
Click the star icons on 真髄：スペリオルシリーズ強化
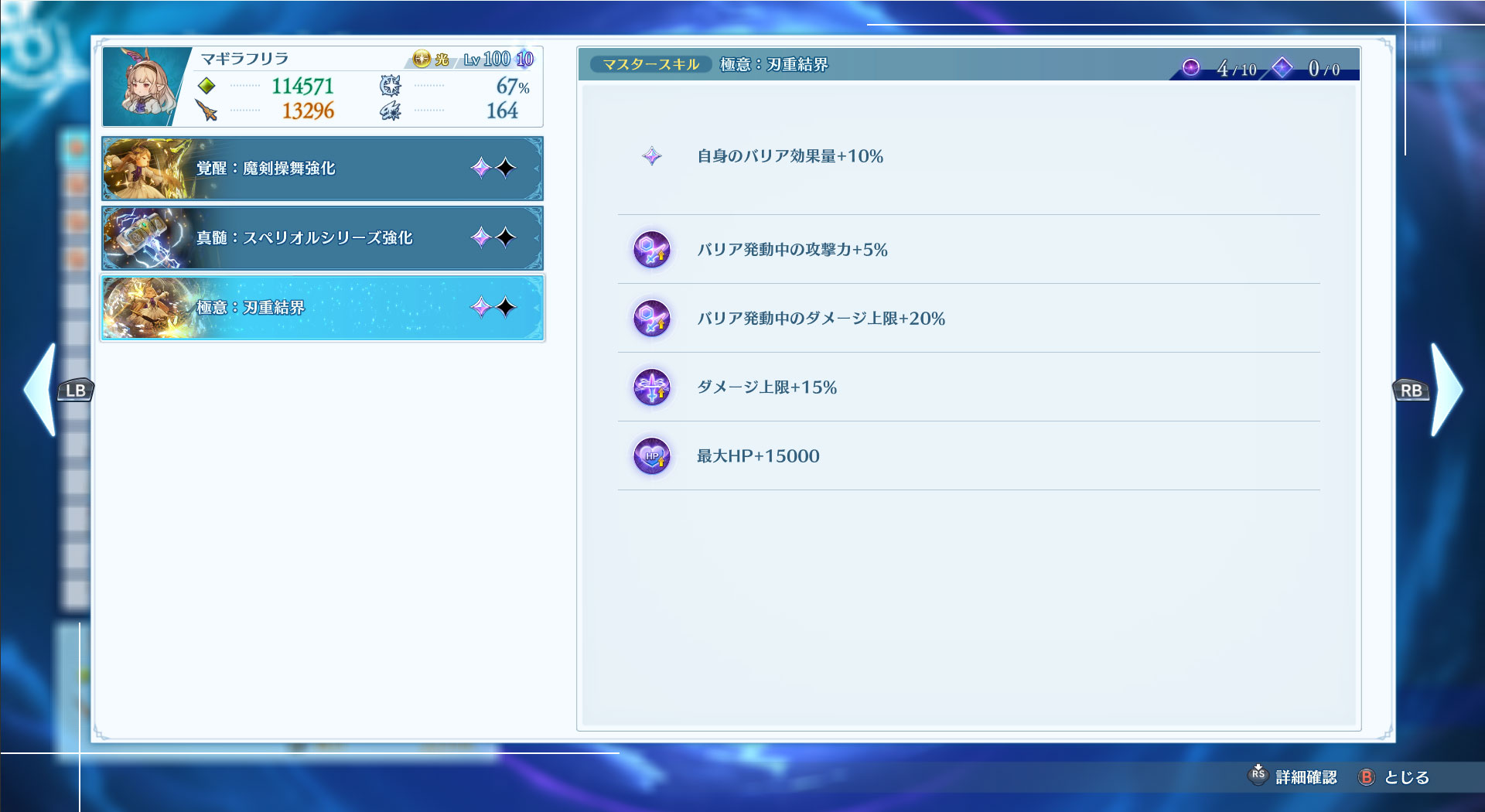493,237
